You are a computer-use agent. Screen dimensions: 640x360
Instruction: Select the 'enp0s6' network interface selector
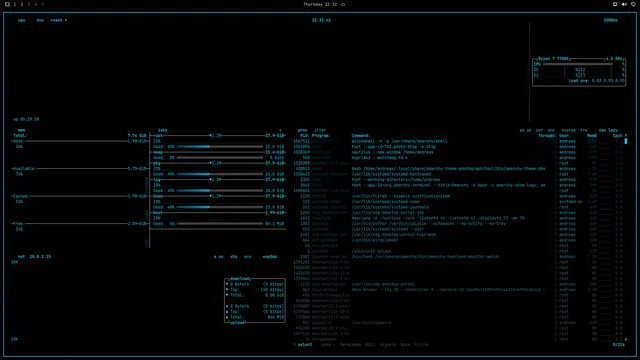(x=270, y=257)
